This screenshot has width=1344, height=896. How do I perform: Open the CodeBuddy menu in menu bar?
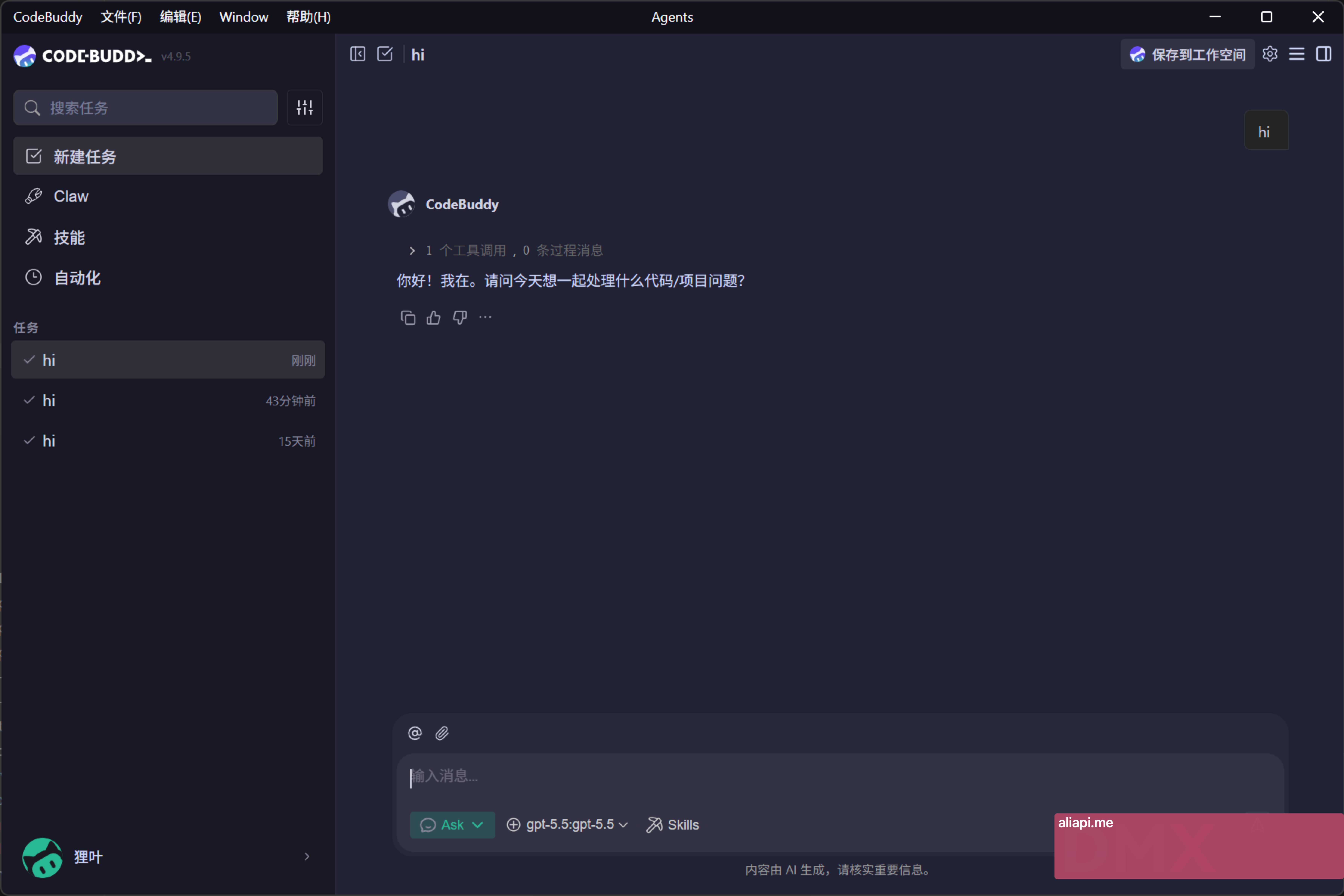click(x=48, y=17)
